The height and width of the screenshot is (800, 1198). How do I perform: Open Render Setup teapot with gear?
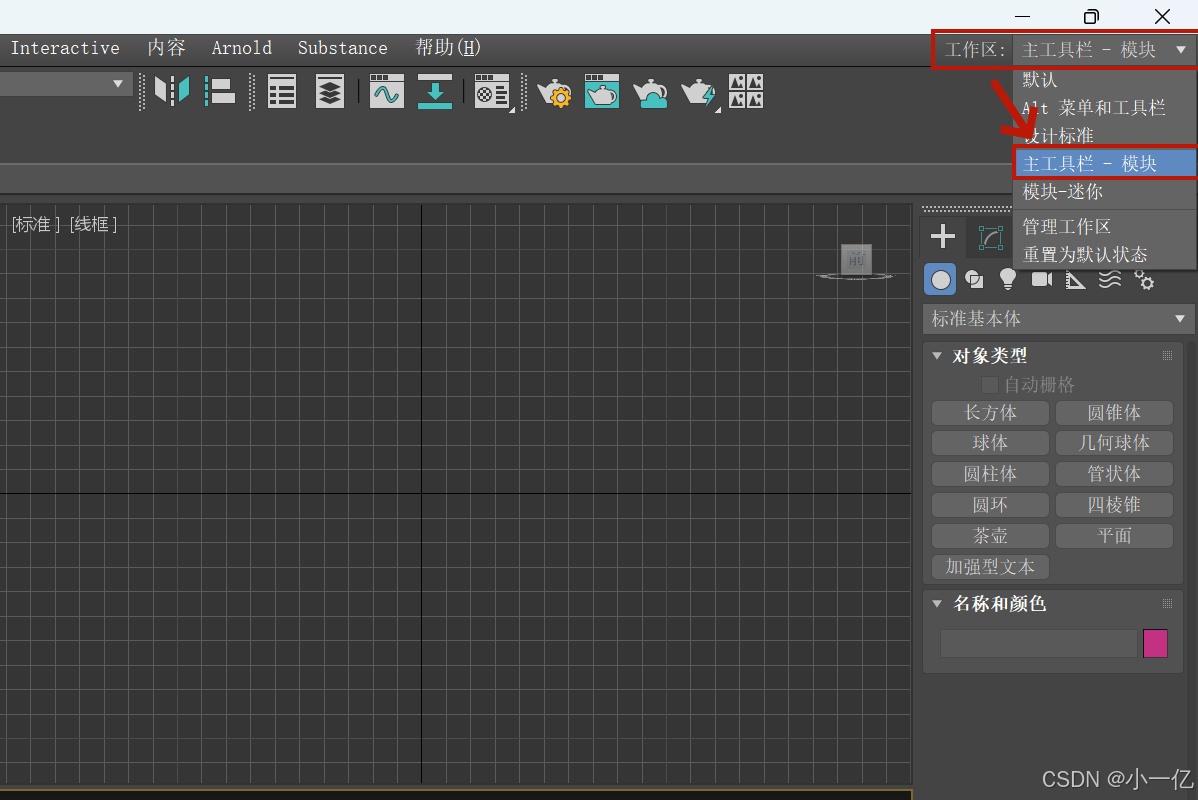click(x=554, y=92)
